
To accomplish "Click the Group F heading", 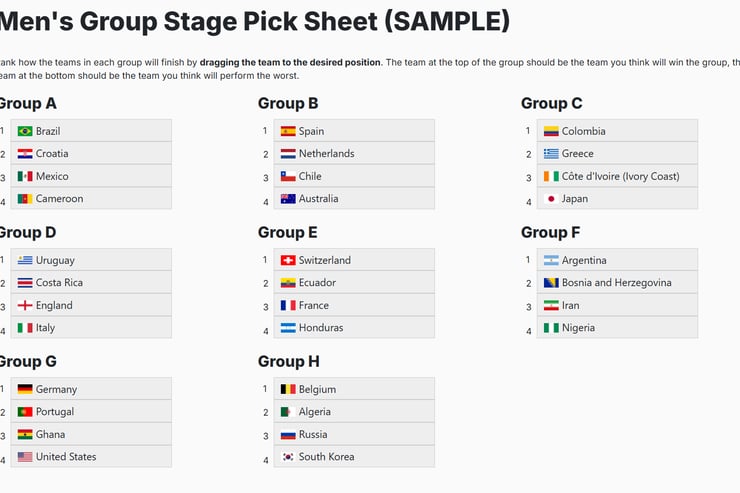I will [x=550, y=232].
